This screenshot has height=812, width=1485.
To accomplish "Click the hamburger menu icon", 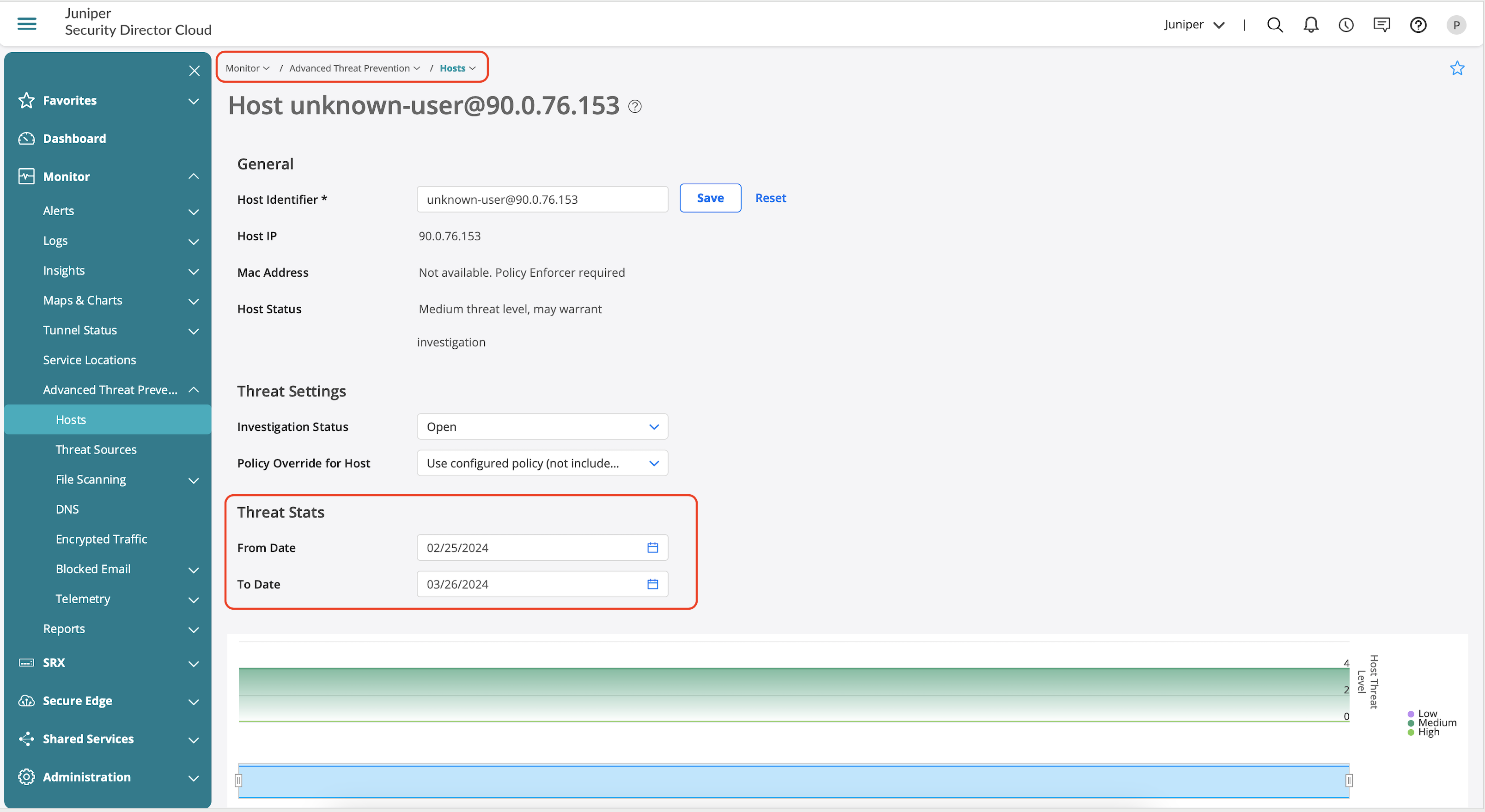I will [x=26, y=24].
